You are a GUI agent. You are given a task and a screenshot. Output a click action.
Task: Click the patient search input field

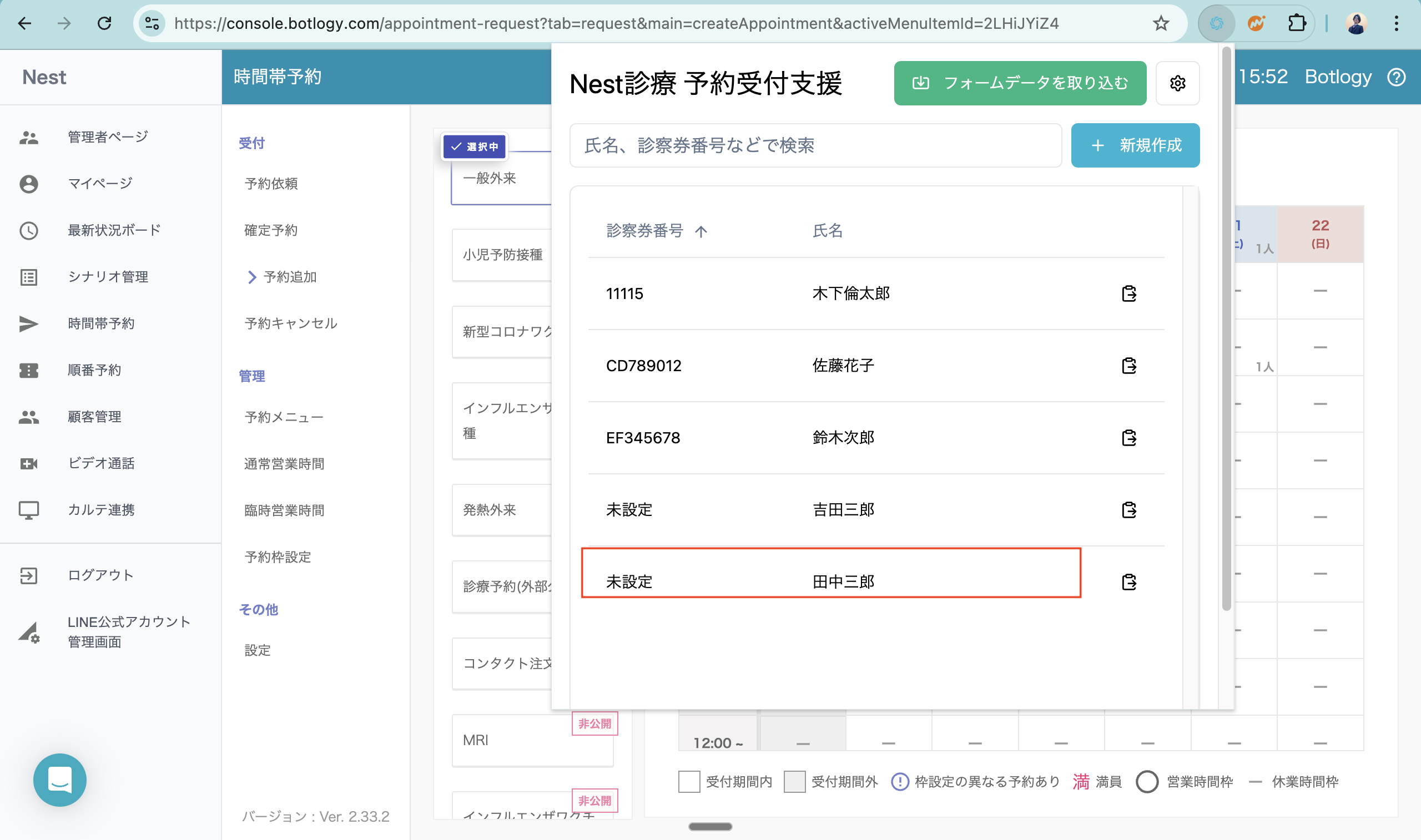point(815,145)
